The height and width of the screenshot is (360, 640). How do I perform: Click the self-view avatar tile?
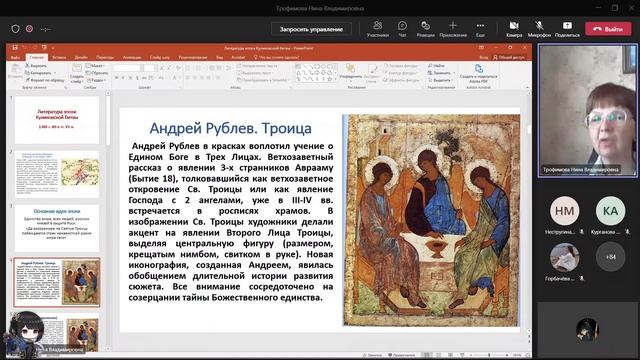tap(587, 329)
